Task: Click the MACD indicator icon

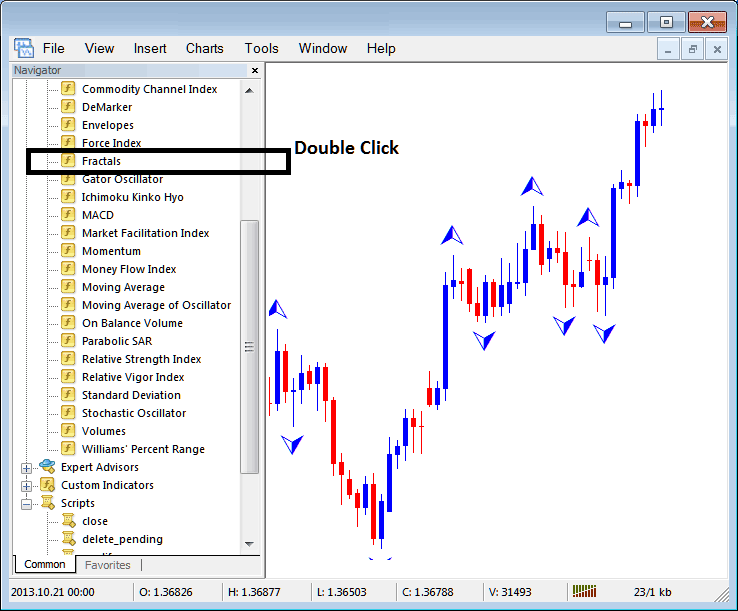Action: (x=68, y=214)
